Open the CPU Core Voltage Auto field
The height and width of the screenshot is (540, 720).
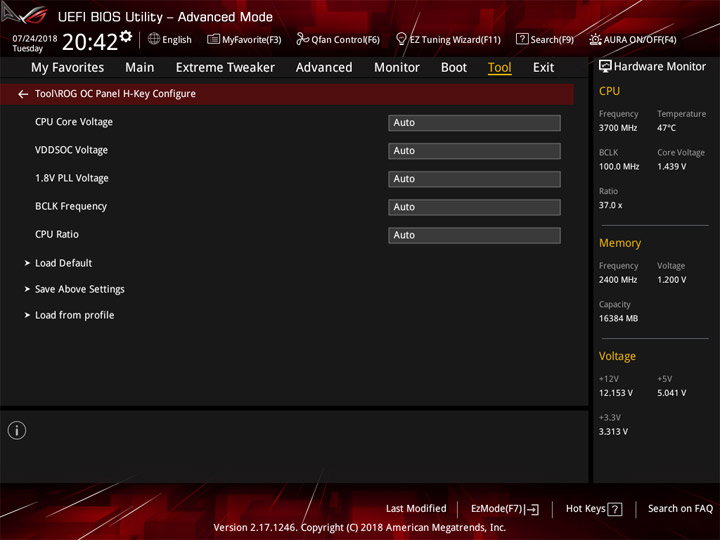pos(474,123)
